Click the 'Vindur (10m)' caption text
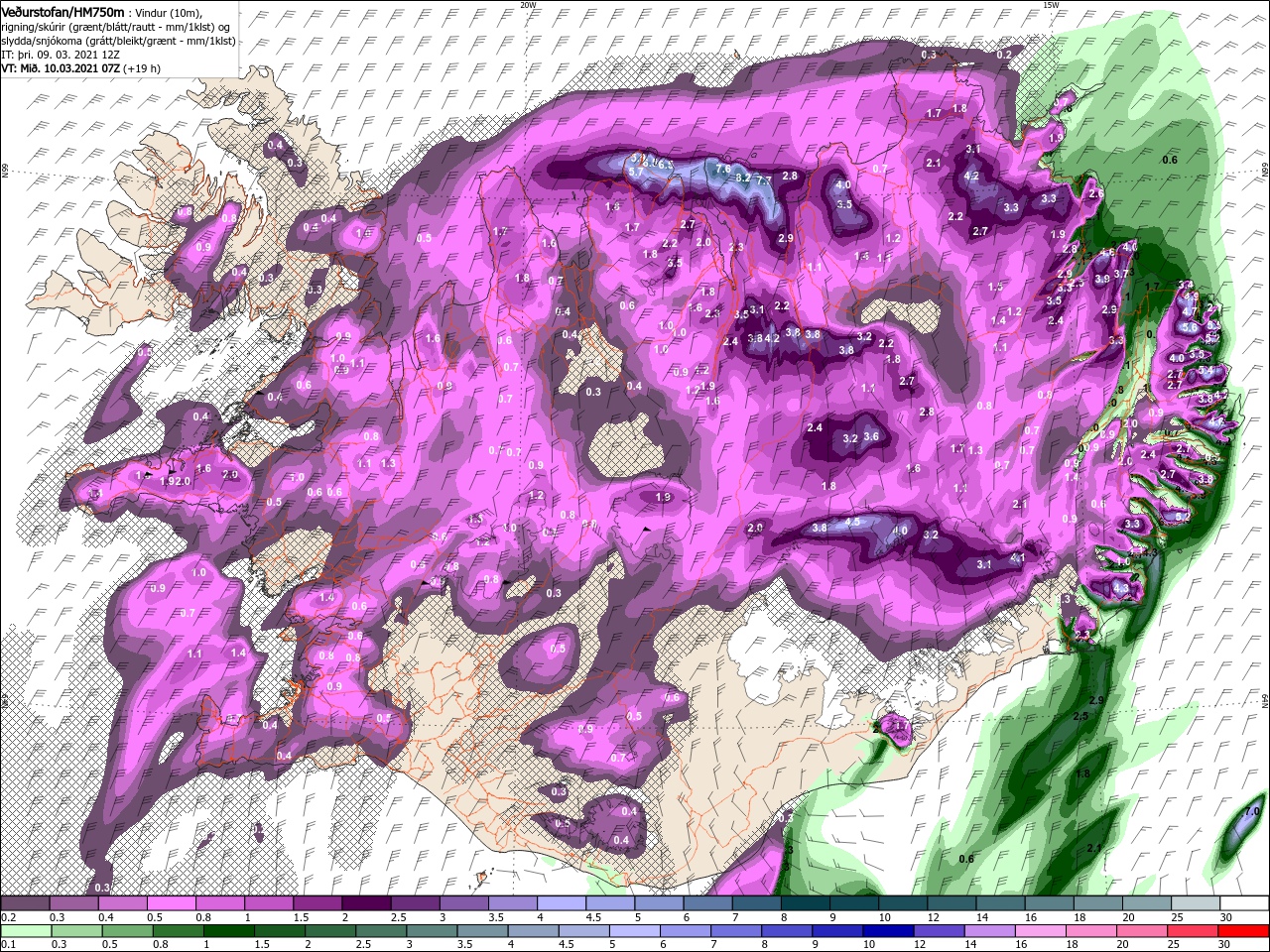The image size is (1270, 952). tap(167, 12)
